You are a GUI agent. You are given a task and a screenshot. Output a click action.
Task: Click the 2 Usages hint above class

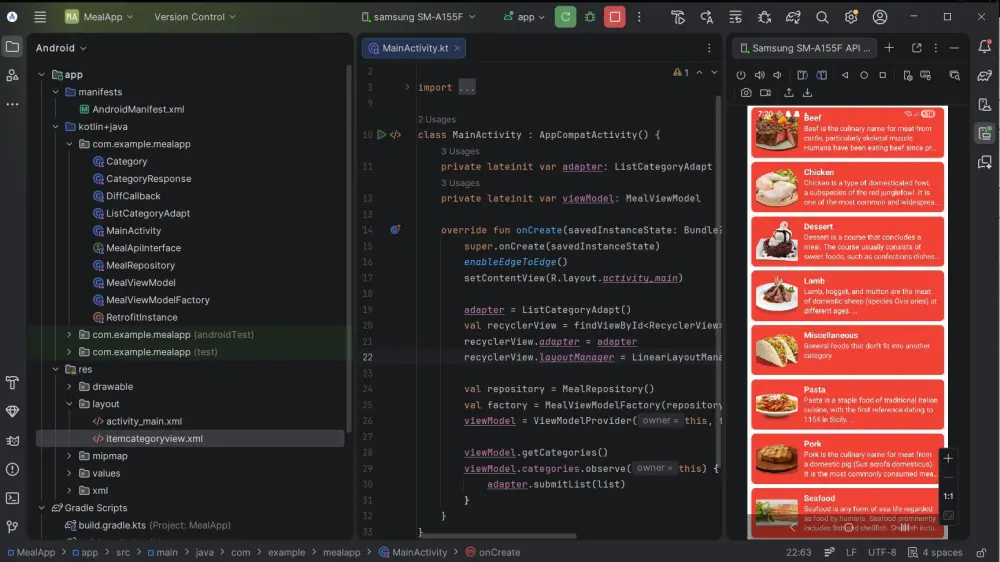click(437, 119)
